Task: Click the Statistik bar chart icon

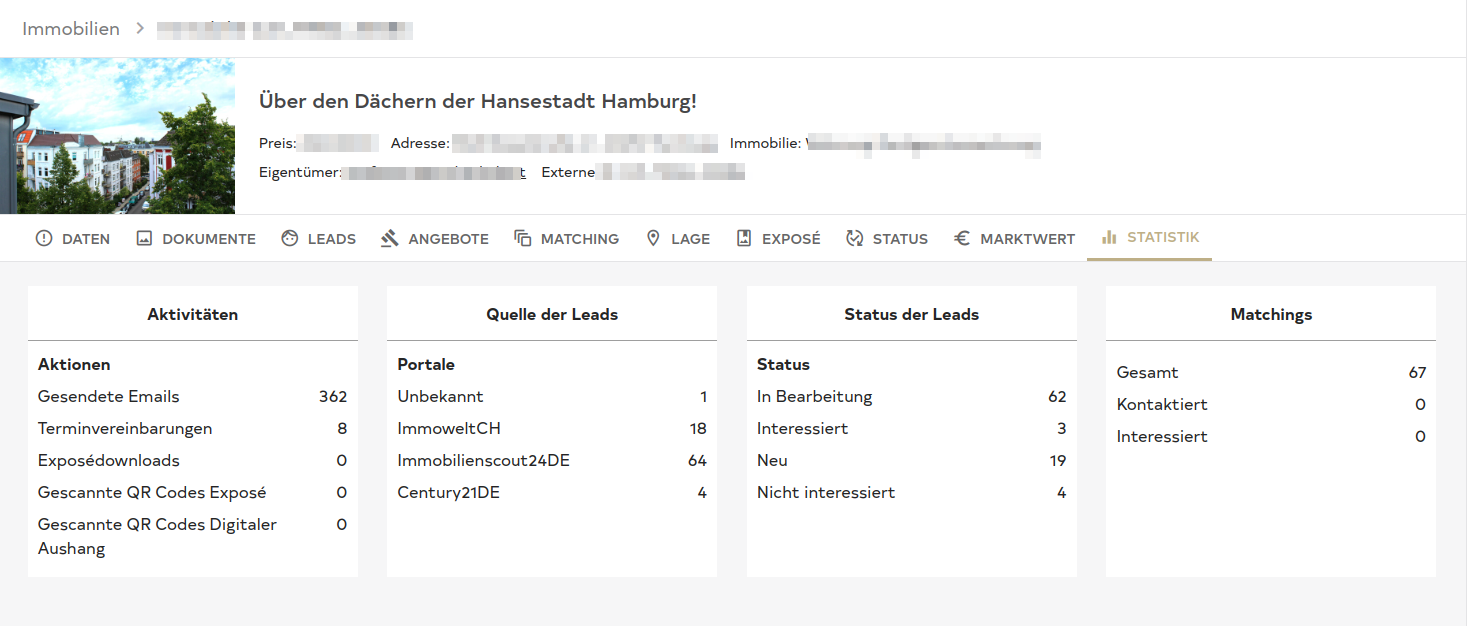Action: tap(1109, 238)
